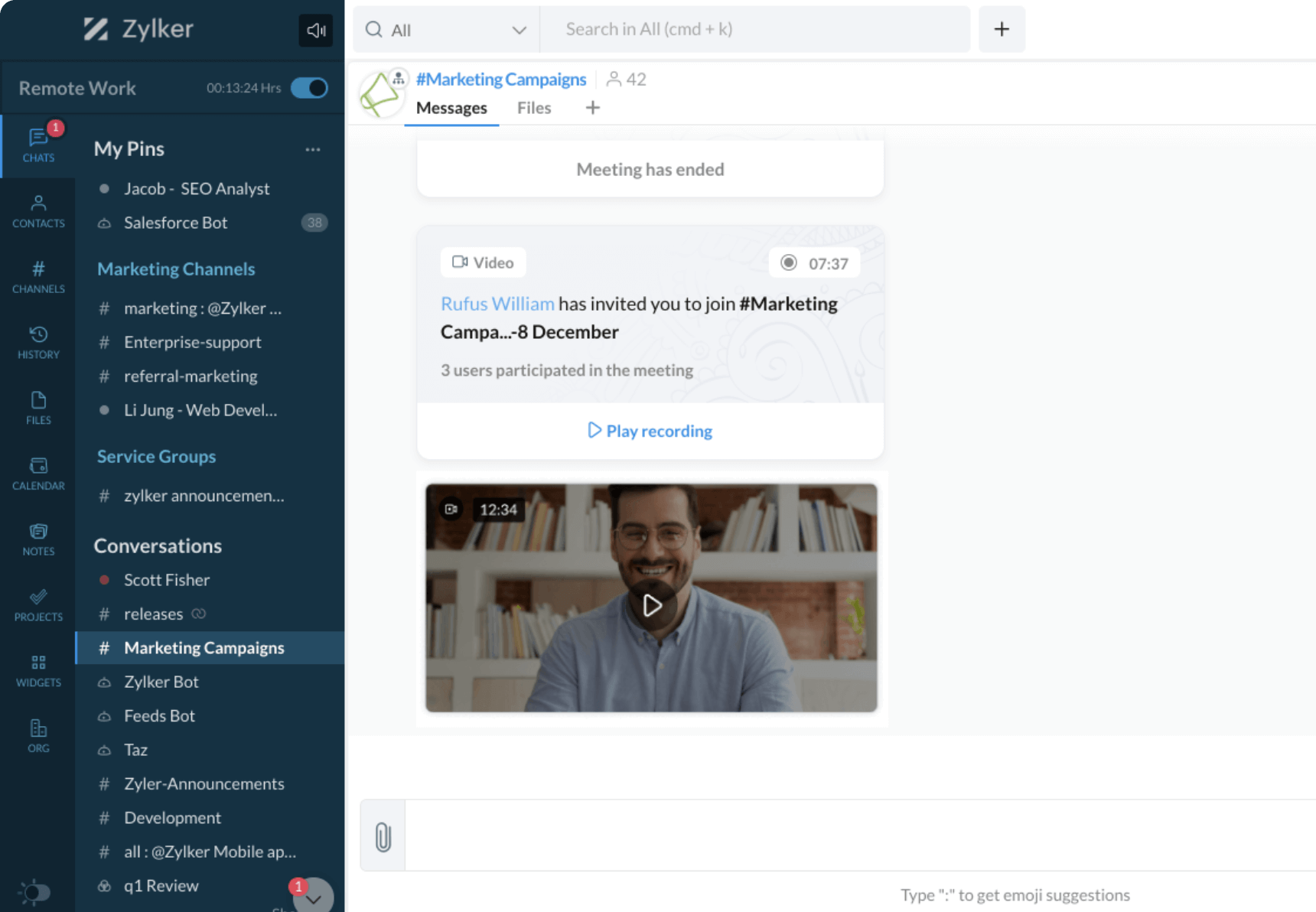Open the All search filter dropdown
The image size is (1316, 912).
point(520,29)
